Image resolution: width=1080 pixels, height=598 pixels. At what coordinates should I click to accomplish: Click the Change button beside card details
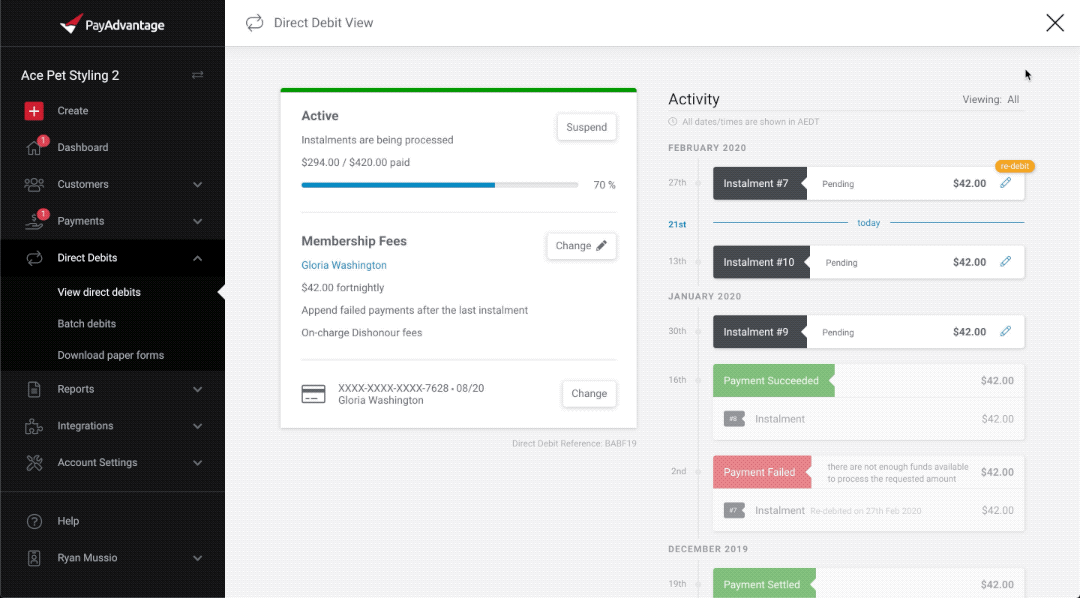tap(588, 393)
